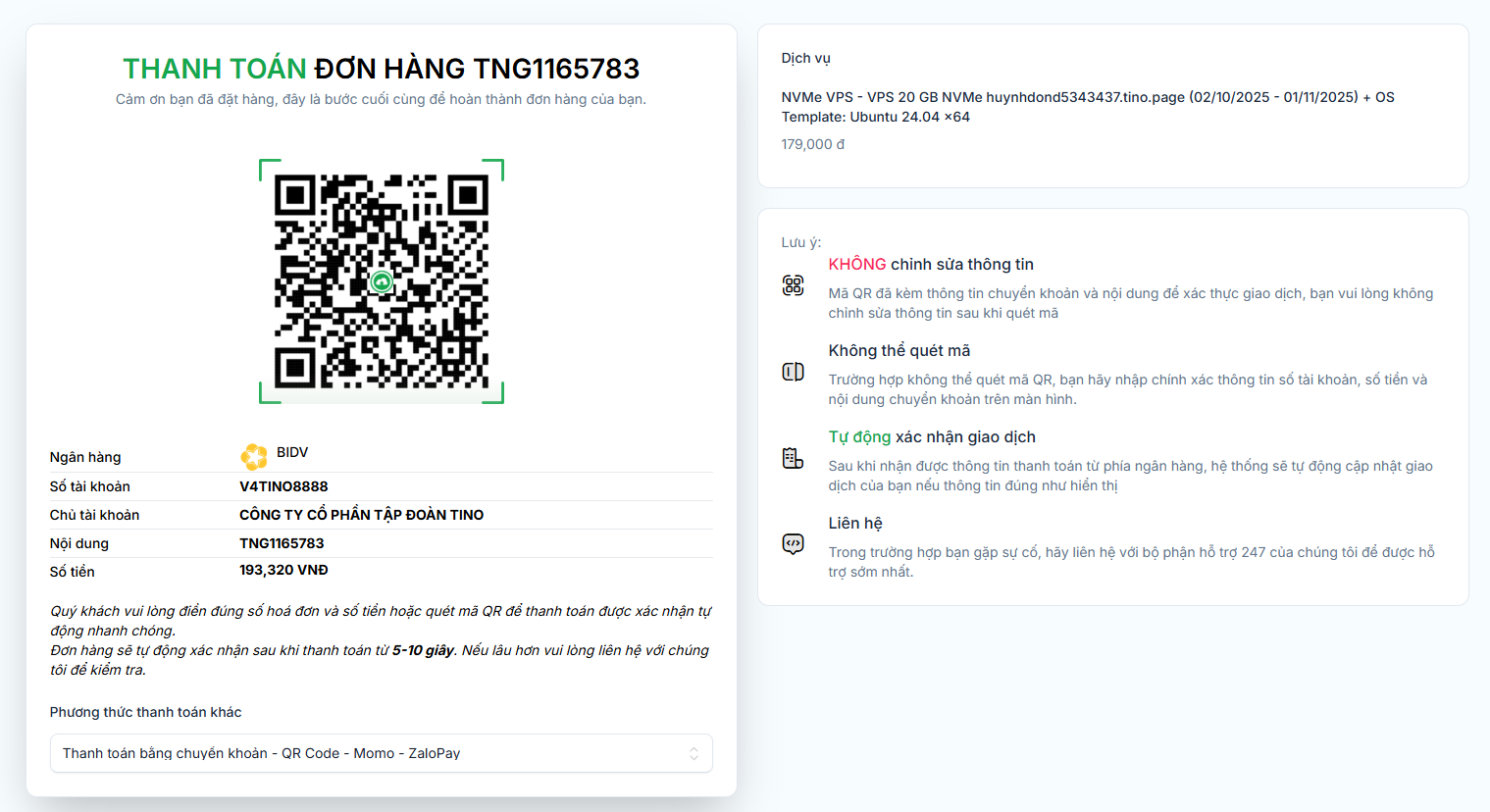Click the KHÔNG chỉnh sửa thông tin heading
The height and width of the screenshot is (812, 1490).
[931, 264]
